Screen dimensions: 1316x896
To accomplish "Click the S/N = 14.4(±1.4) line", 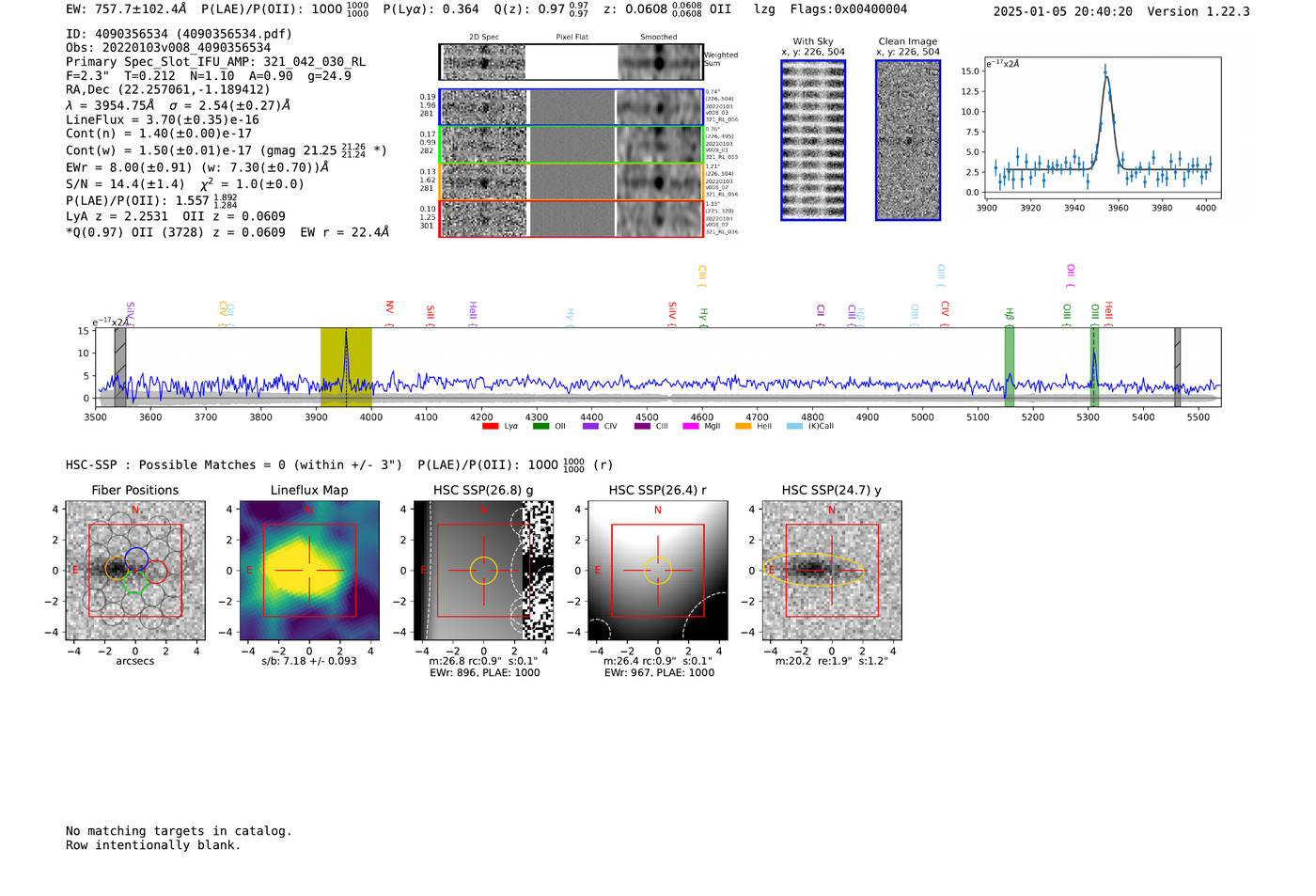I will (185, 184).
